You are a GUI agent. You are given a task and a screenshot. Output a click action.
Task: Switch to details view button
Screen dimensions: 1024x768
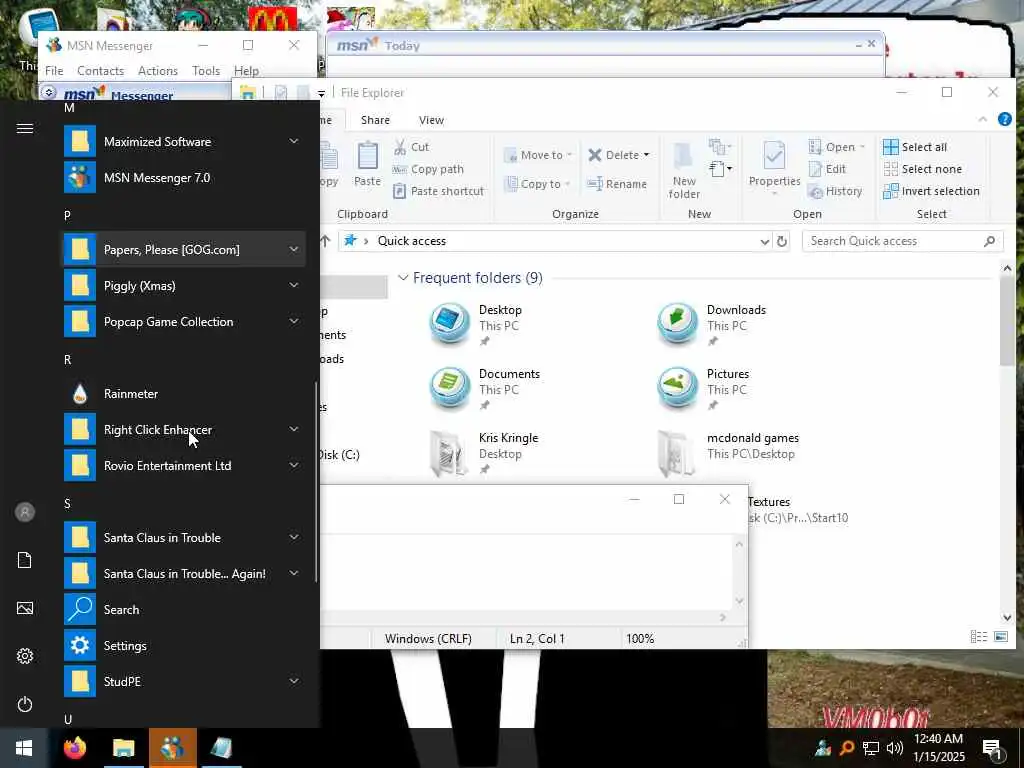(978, 636)
